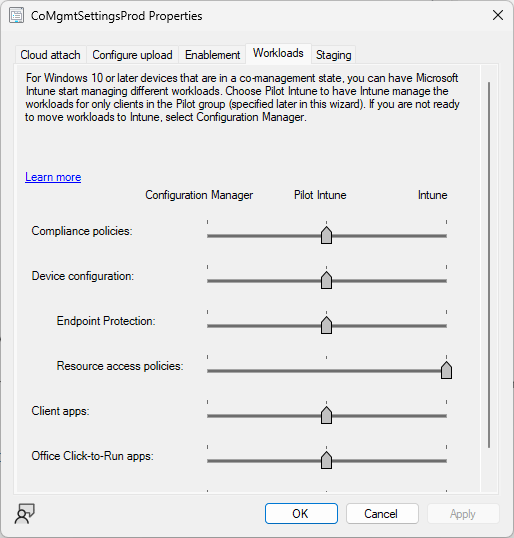This screenshot has width=514, height=538.
Task: Click the Device configuration slider thumb
Action: click(326, 280)
